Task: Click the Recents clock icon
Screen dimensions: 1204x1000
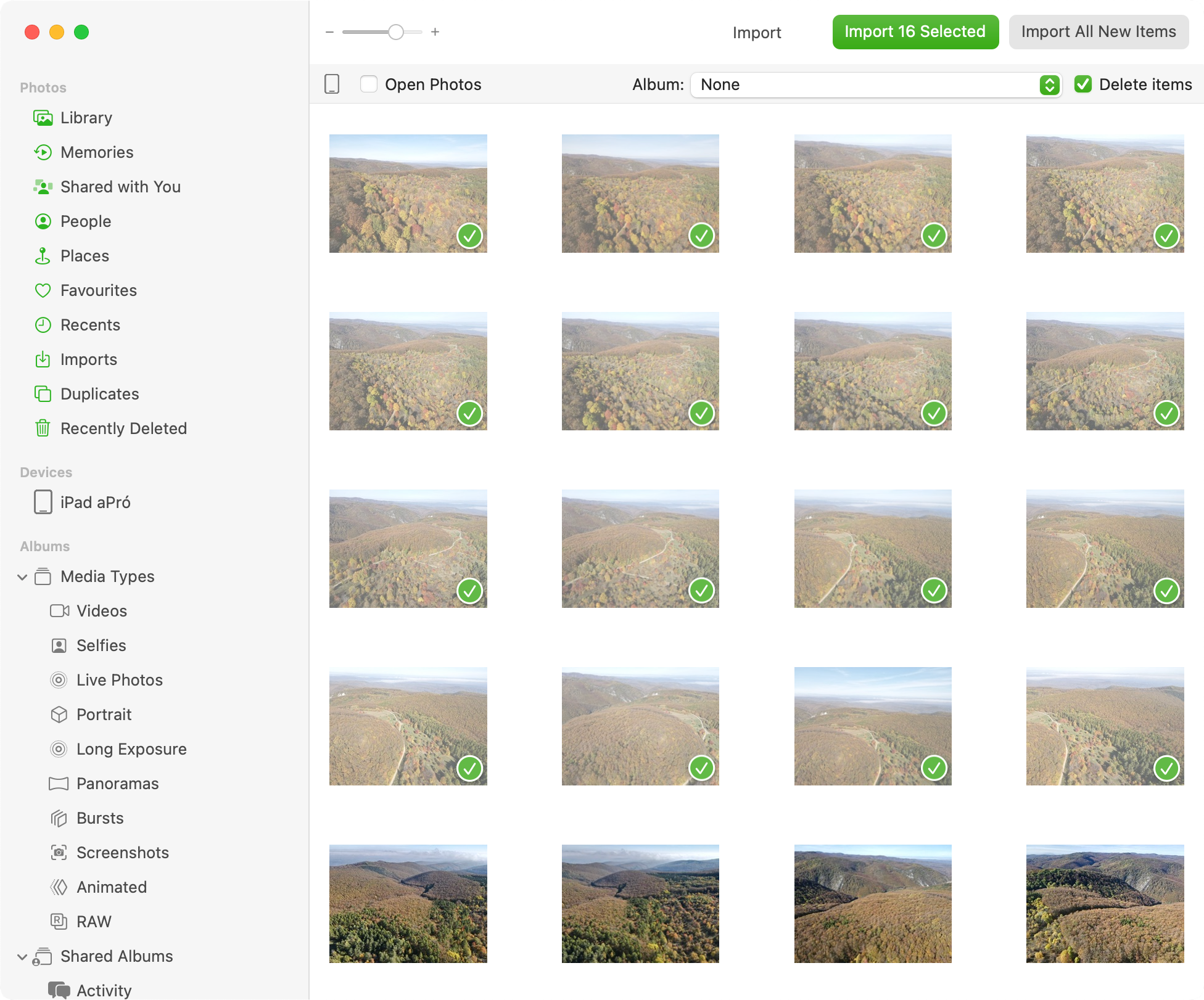Action: pyautogui.click(x=43, y=325)
